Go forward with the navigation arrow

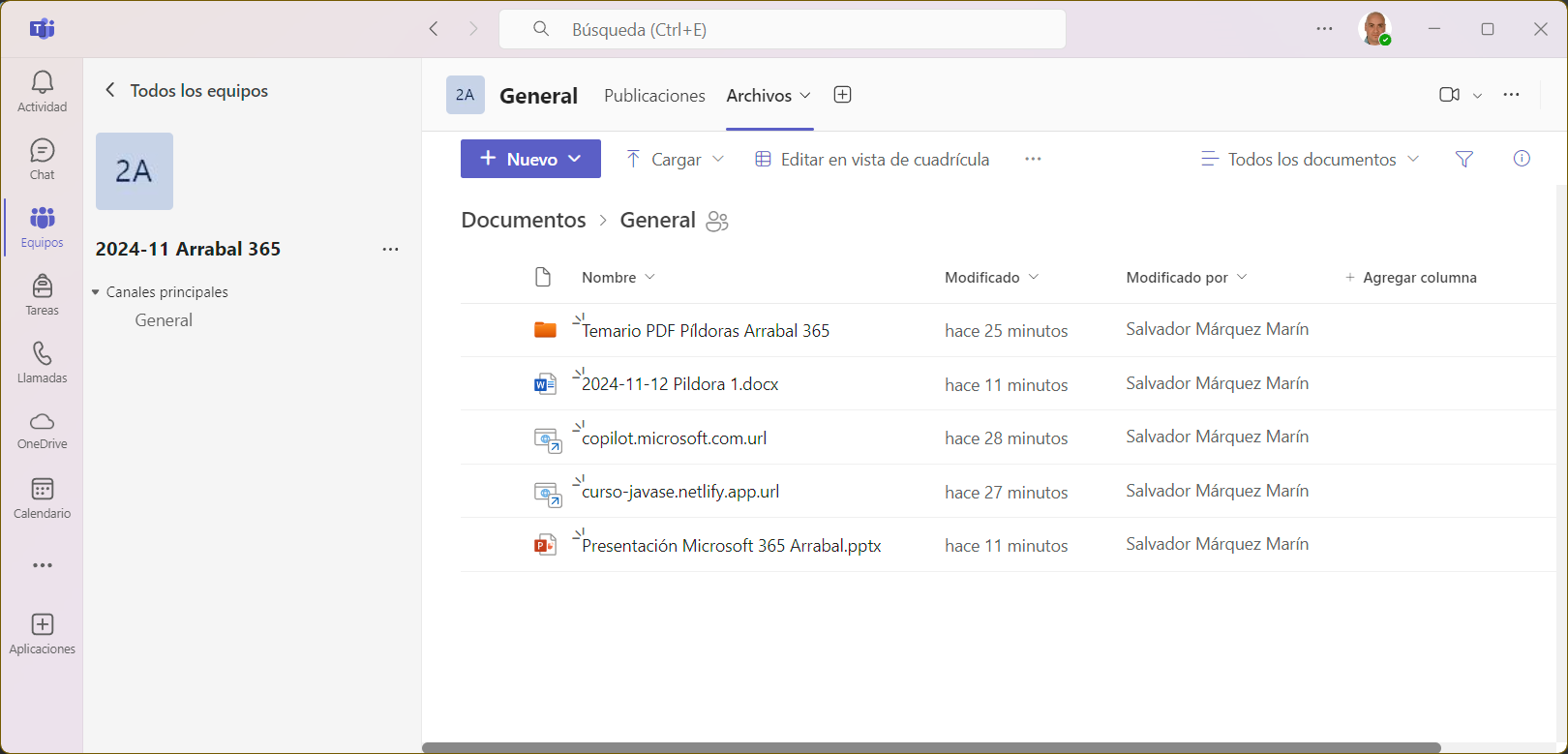pos(473,29)
